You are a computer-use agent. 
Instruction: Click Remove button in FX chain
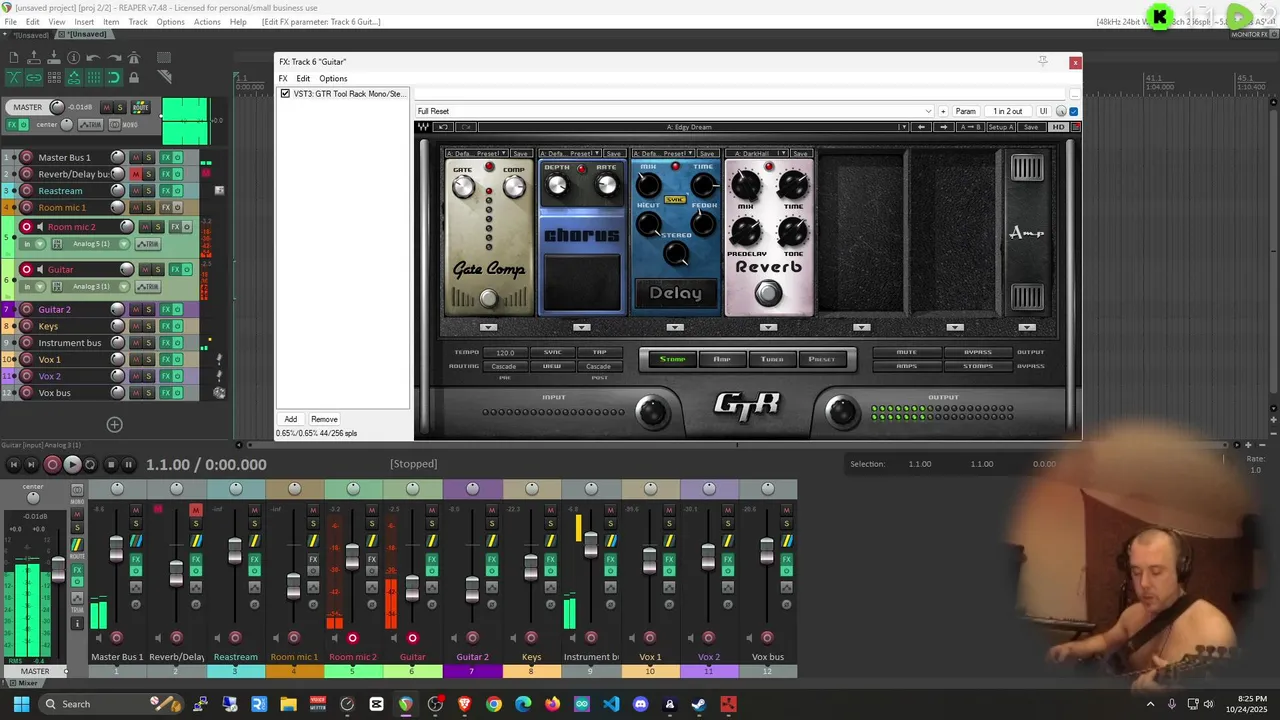click(x=324, y=419)
